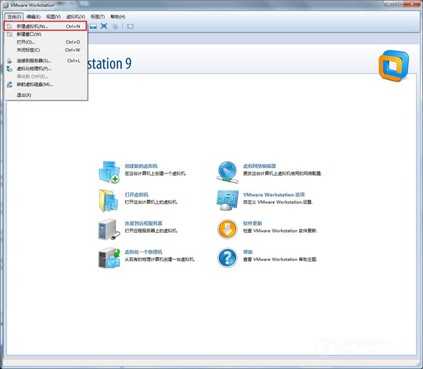Click description under Virtual Network Editor
The width and height of the screenshot is (423, 369).
point(282,173)
